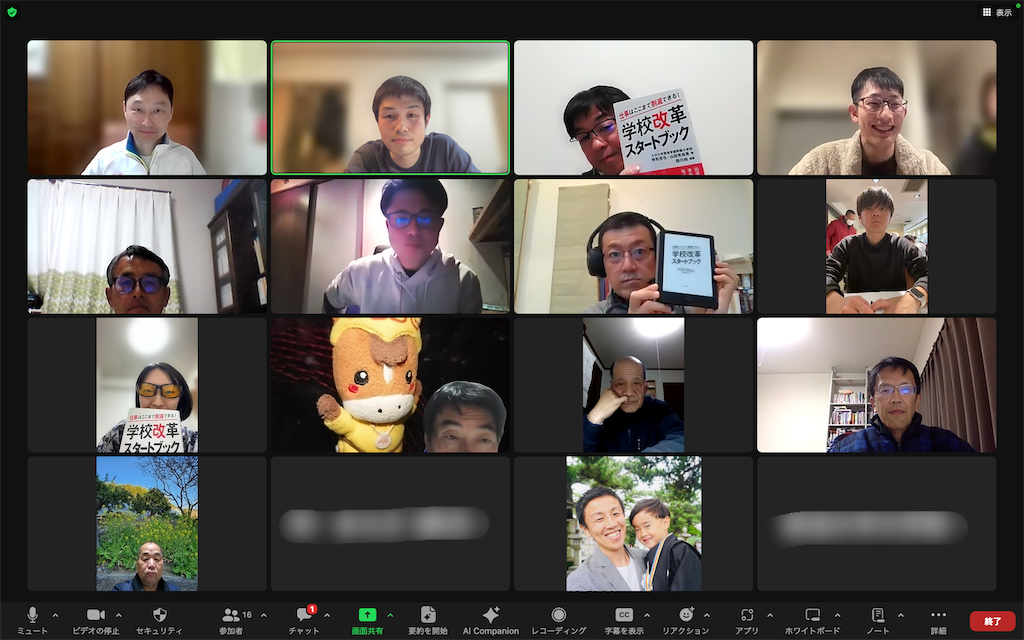Expand the arrow beside リアクション
The image size is (1024, 640).
pos(707,615)
